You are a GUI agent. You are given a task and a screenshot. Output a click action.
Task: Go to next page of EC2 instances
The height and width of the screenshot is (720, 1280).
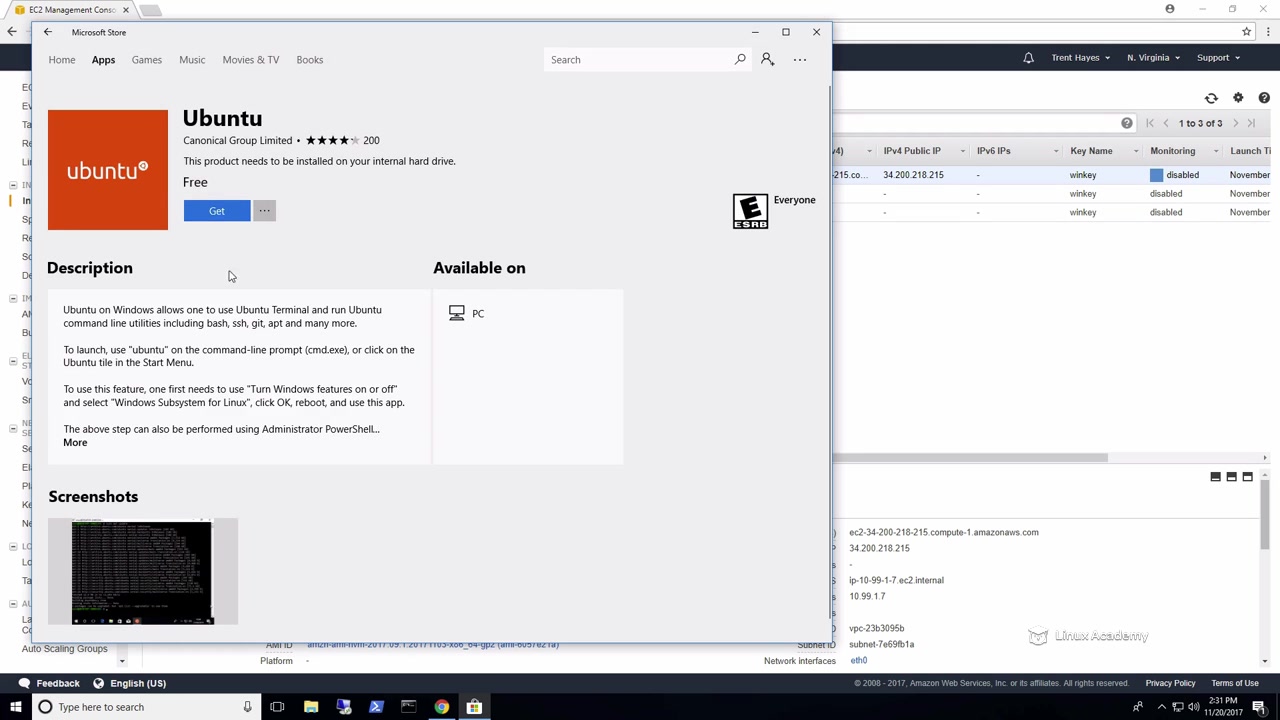tap(1236, 123)
